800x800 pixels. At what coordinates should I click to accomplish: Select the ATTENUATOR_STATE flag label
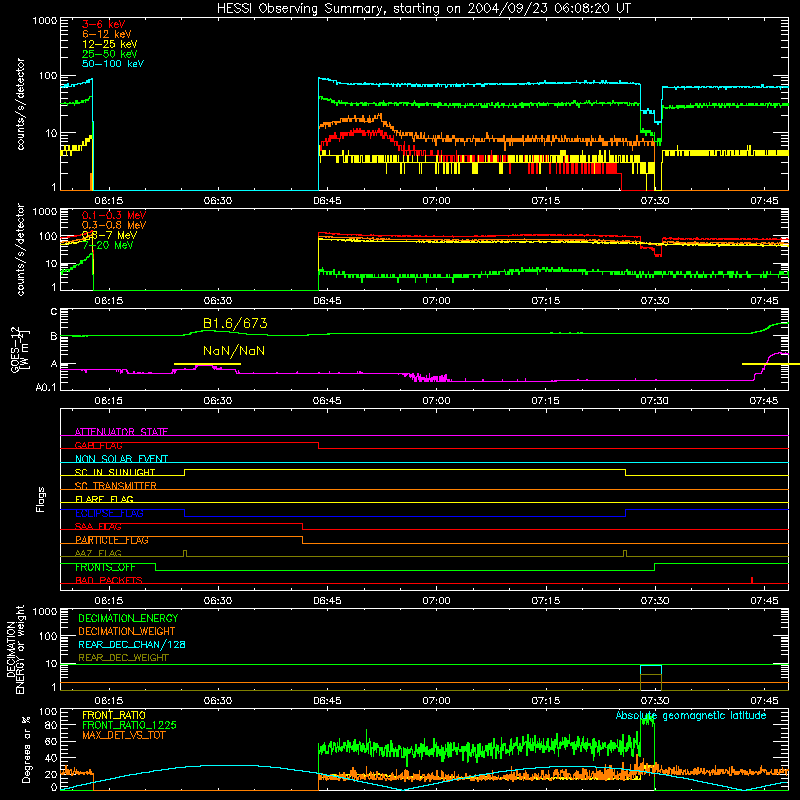(121, 432)
